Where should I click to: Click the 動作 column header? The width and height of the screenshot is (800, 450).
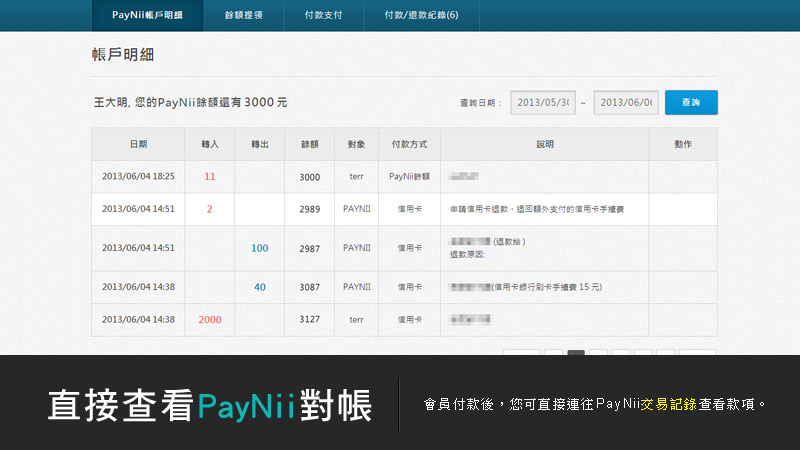pos(682,145)
